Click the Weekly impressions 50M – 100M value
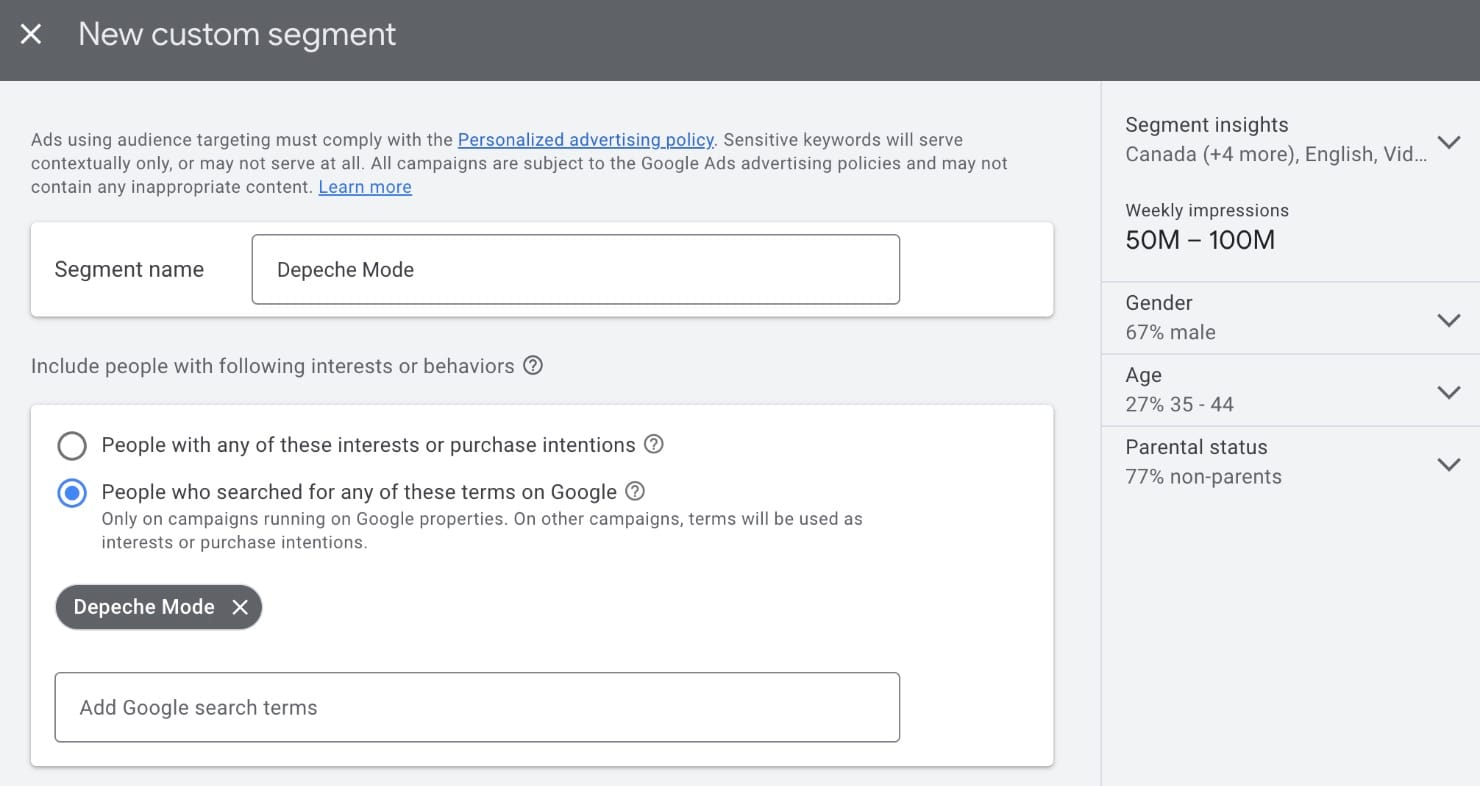Viewport: 1480px width, 786px height. coord(1200,240)
